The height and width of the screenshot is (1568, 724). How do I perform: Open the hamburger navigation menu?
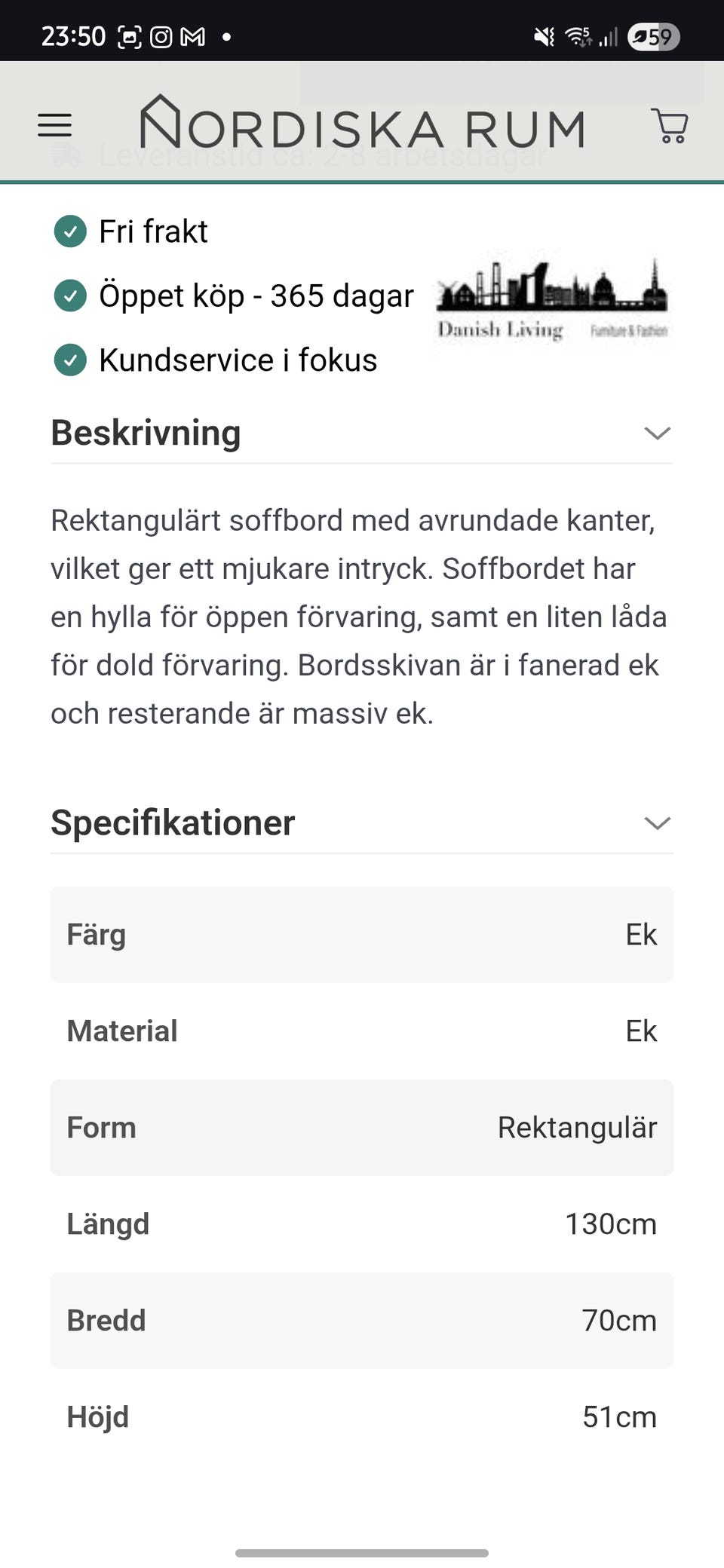pos(54,125)
